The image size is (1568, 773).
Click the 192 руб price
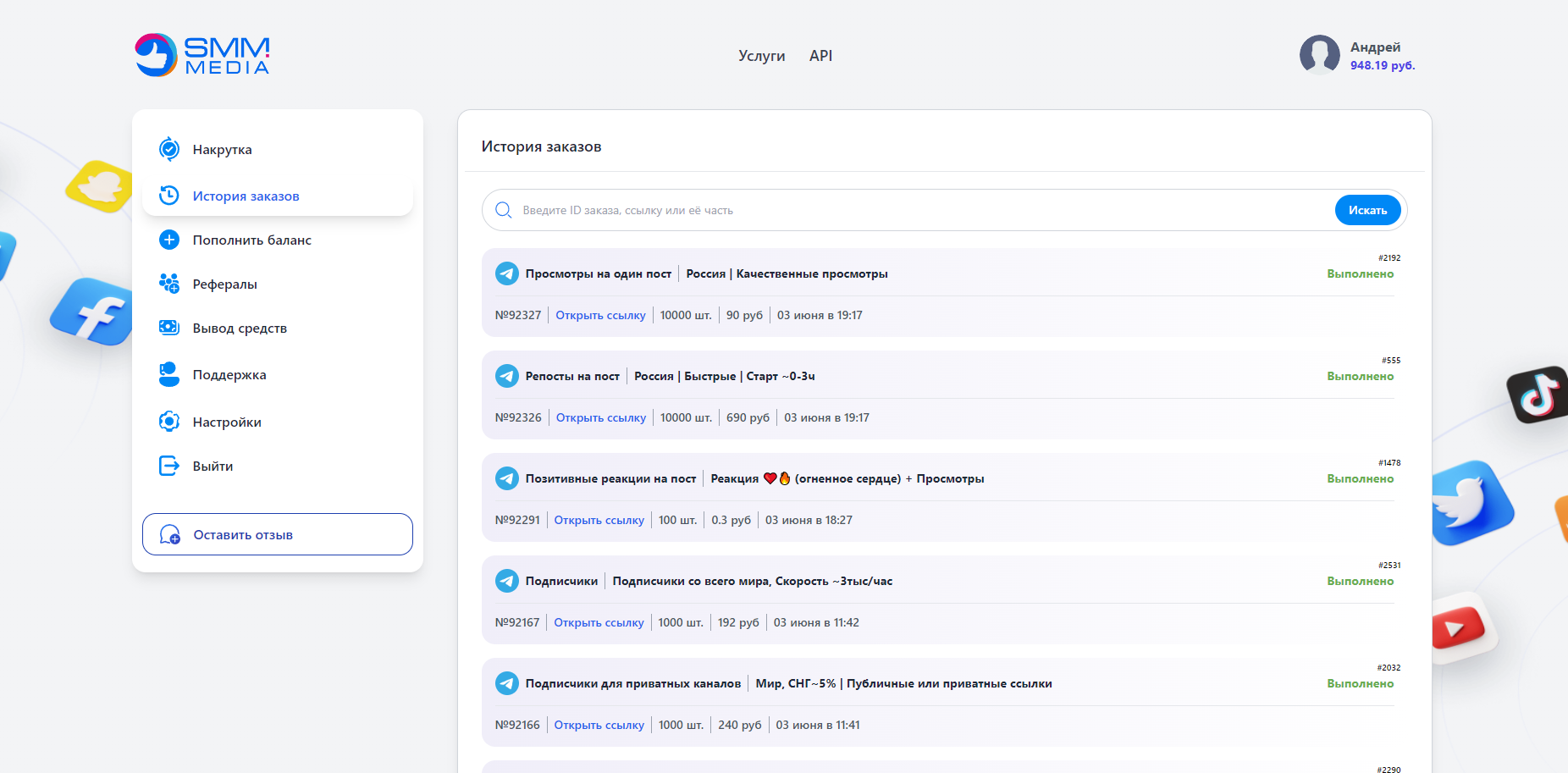pos(738,622)
